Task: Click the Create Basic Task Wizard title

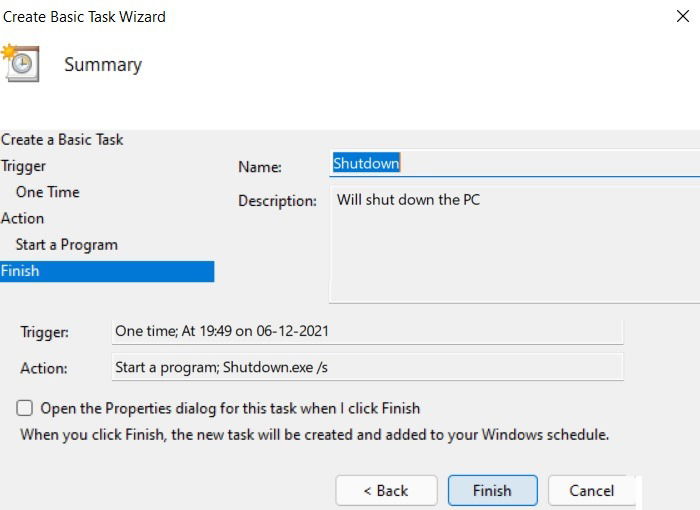Action: (x=84, y=17)
